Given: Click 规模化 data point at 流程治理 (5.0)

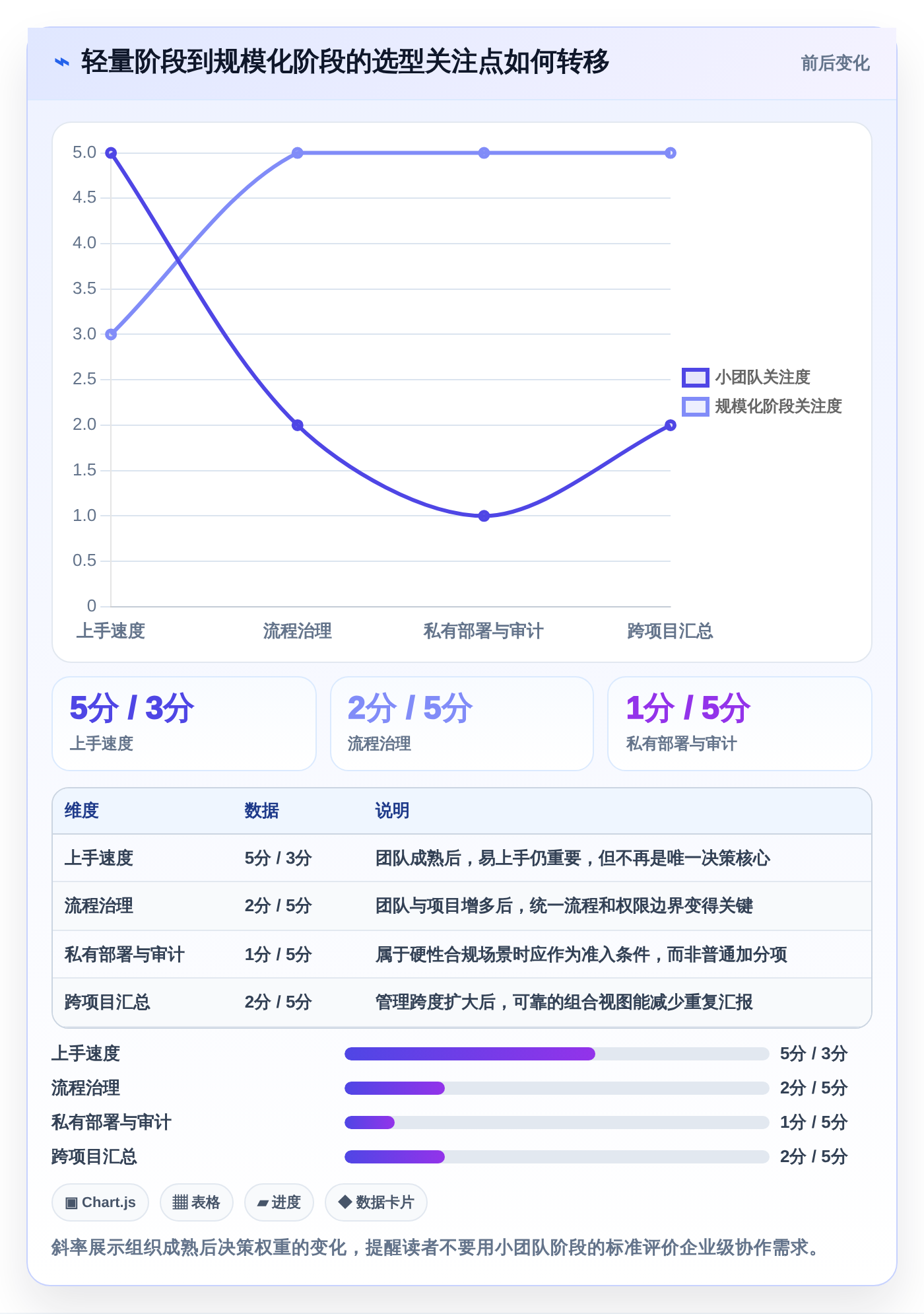Looking at the screenshot, I should [x=298, y=153].
